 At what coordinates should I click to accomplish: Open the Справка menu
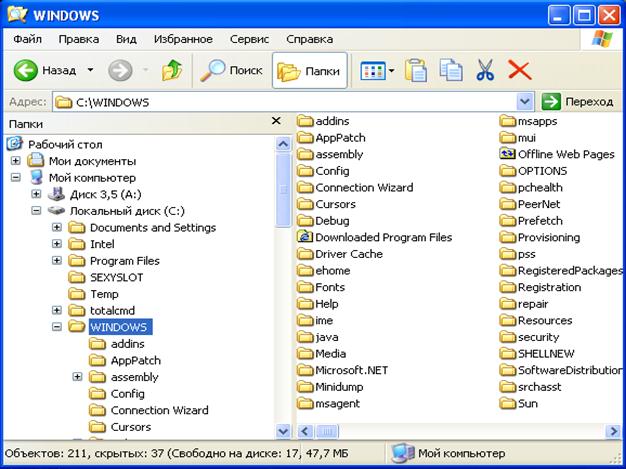(x=309, y=39)
